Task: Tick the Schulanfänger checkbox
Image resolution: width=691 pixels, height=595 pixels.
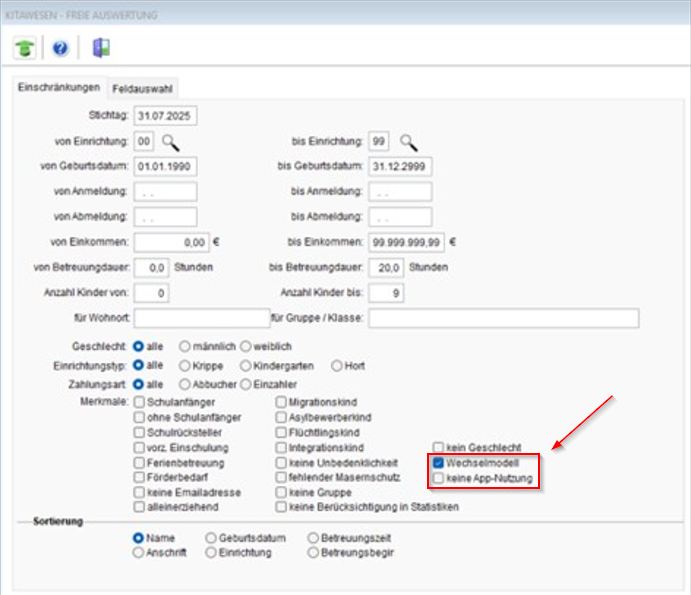Action: coord(139,401)
